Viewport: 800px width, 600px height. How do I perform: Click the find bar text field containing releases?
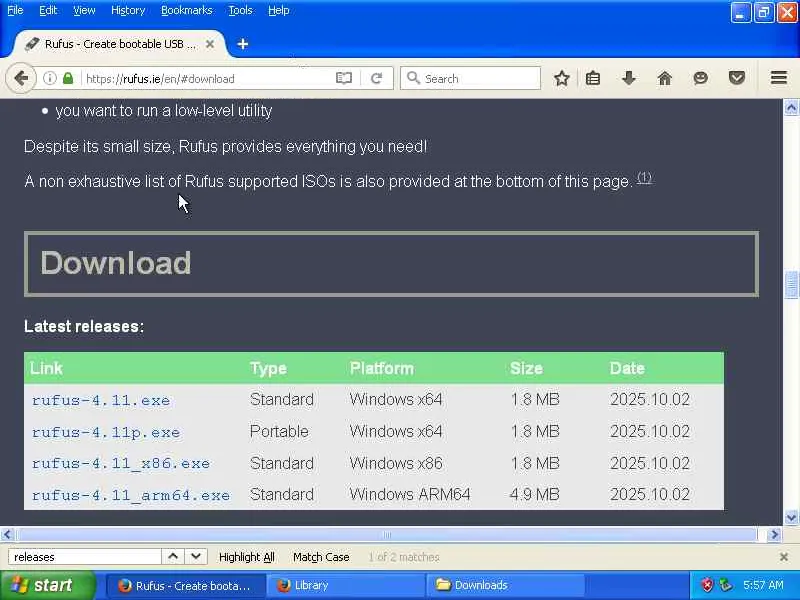pos(85,557)
